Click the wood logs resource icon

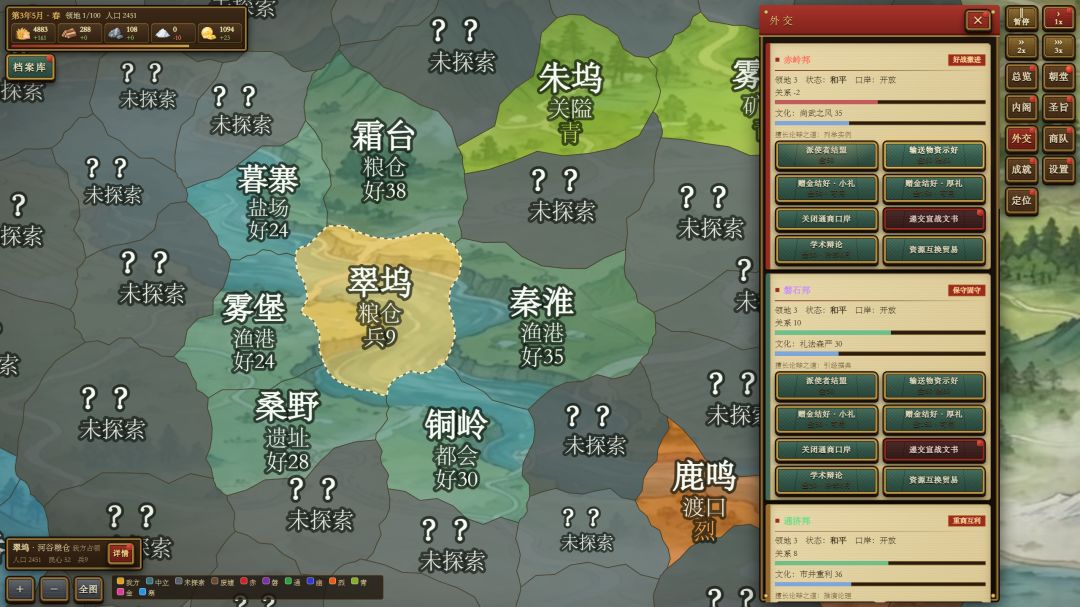point(69,33)
